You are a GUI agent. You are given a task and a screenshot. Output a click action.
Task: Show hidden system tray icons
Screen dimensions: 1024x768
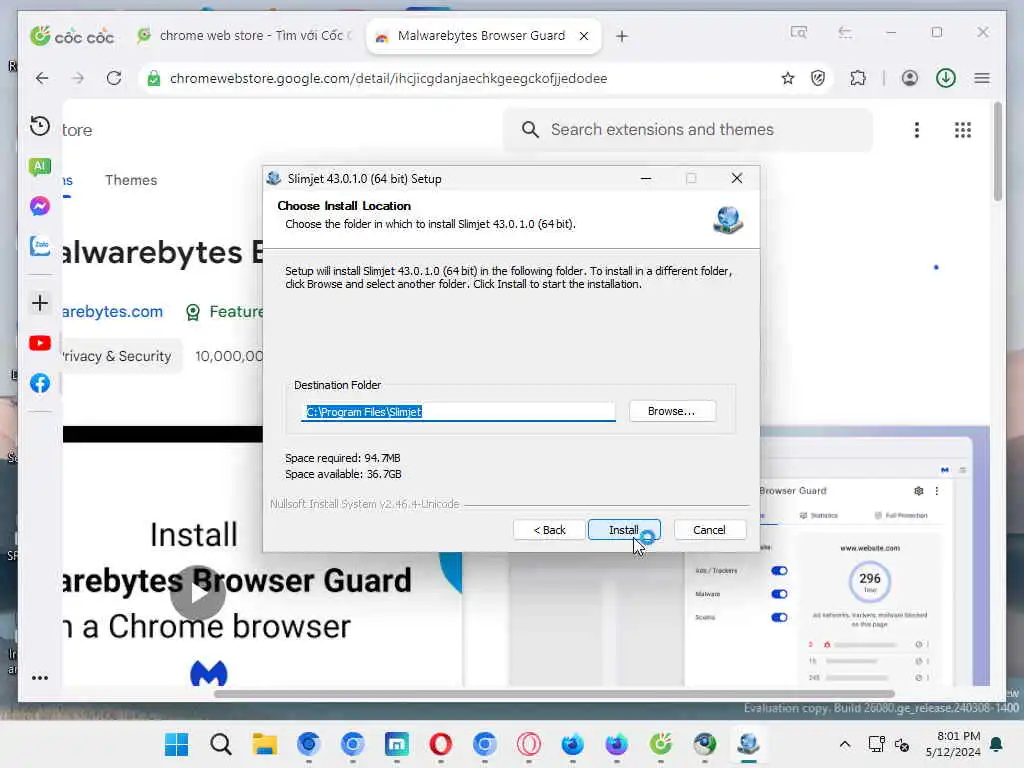(844, 744)
